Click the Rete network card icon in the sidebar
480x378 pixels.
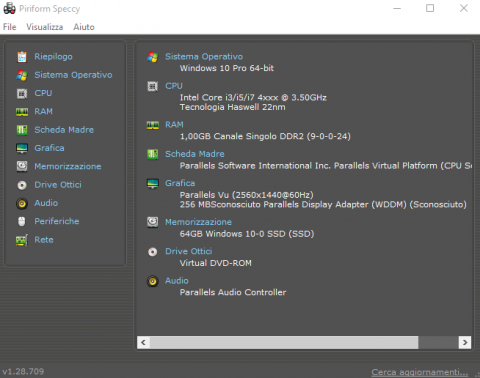[22, 240]
